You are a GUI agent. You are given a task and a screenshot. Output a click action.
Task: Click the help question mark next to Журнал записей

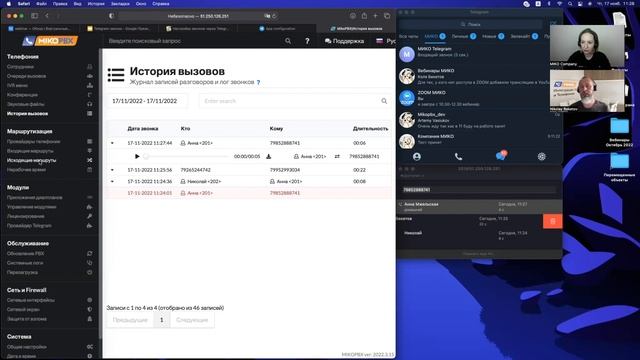click(258, 82)
